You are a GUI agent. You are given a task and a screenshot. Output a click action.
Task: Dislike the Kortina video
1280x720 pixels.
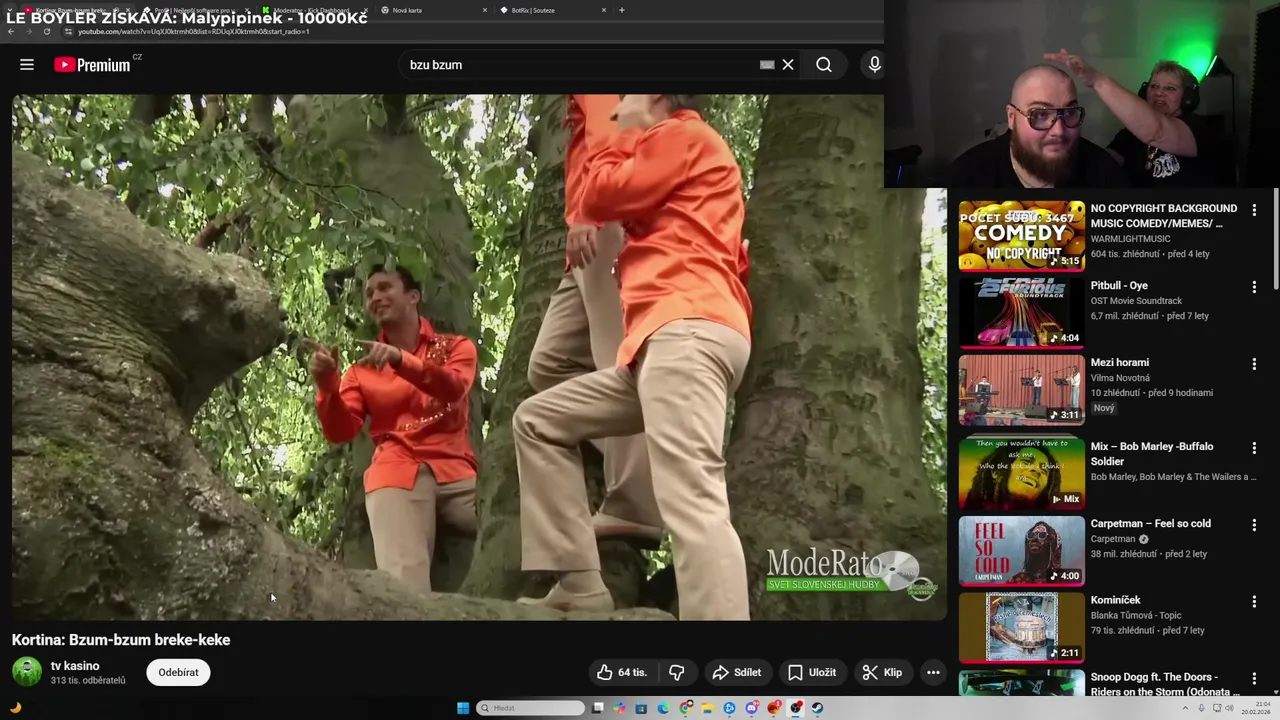(677, 672)
